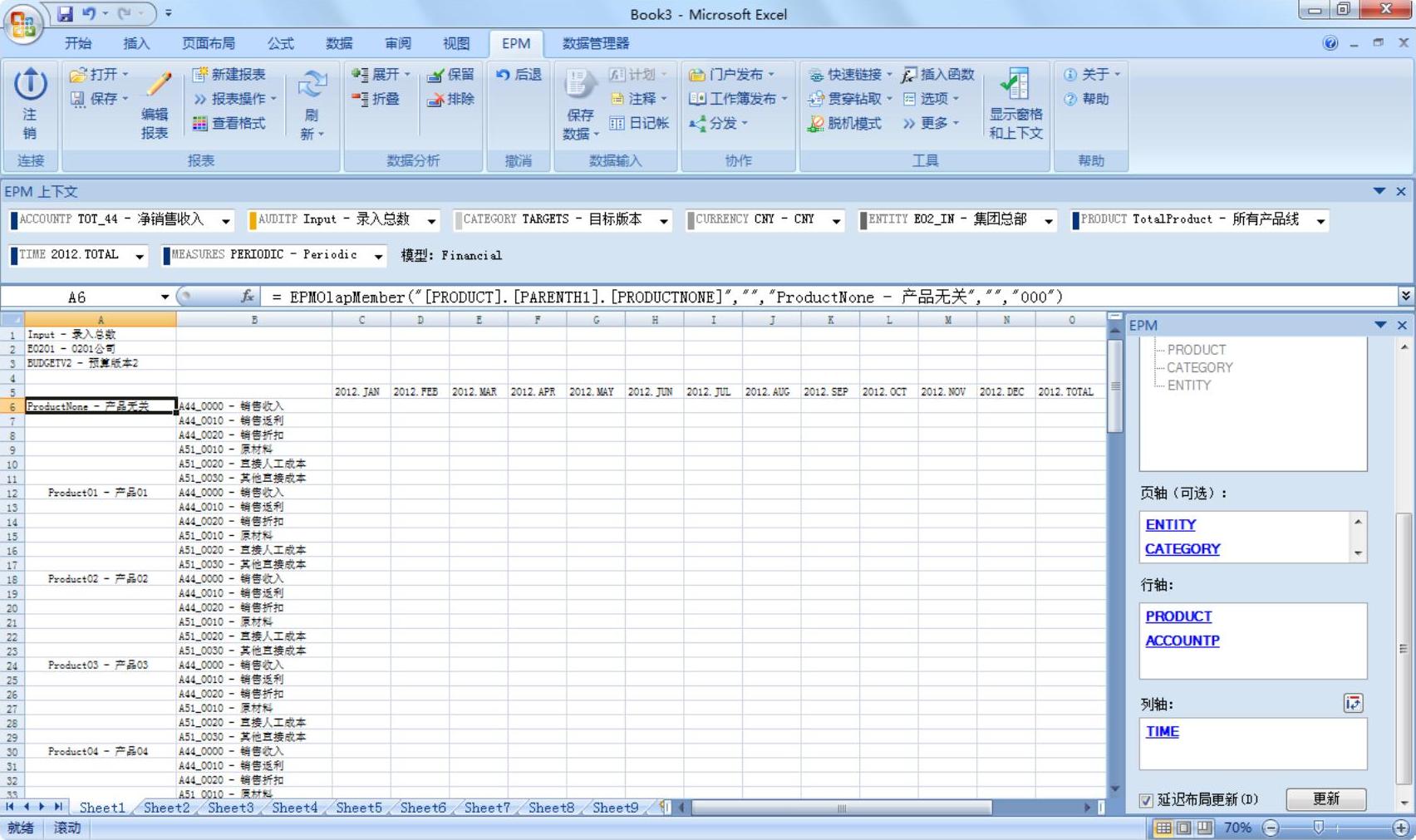Click 工作簿发布 workbook publish icon

click(696, 99)
